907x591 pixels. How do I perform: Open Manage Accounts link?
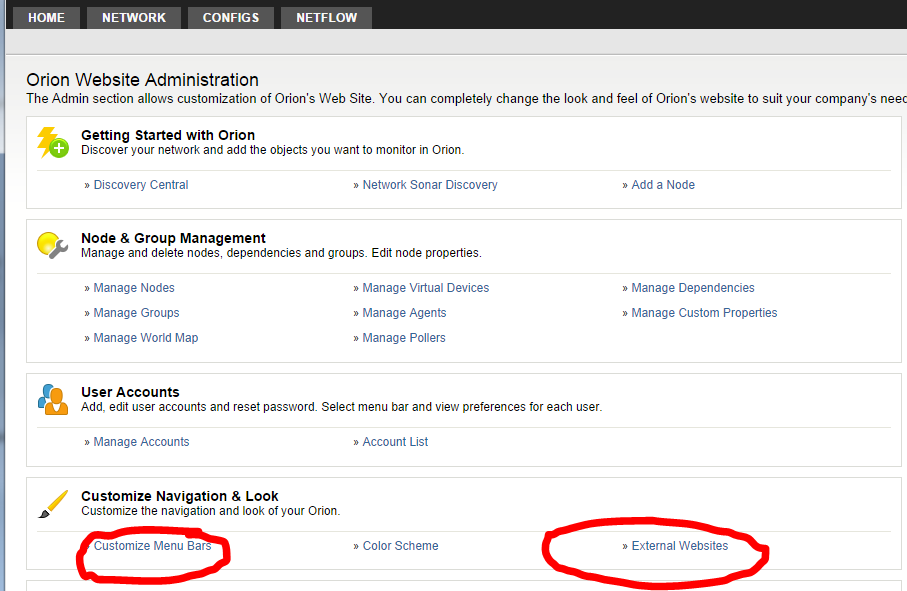coord(141,441)
